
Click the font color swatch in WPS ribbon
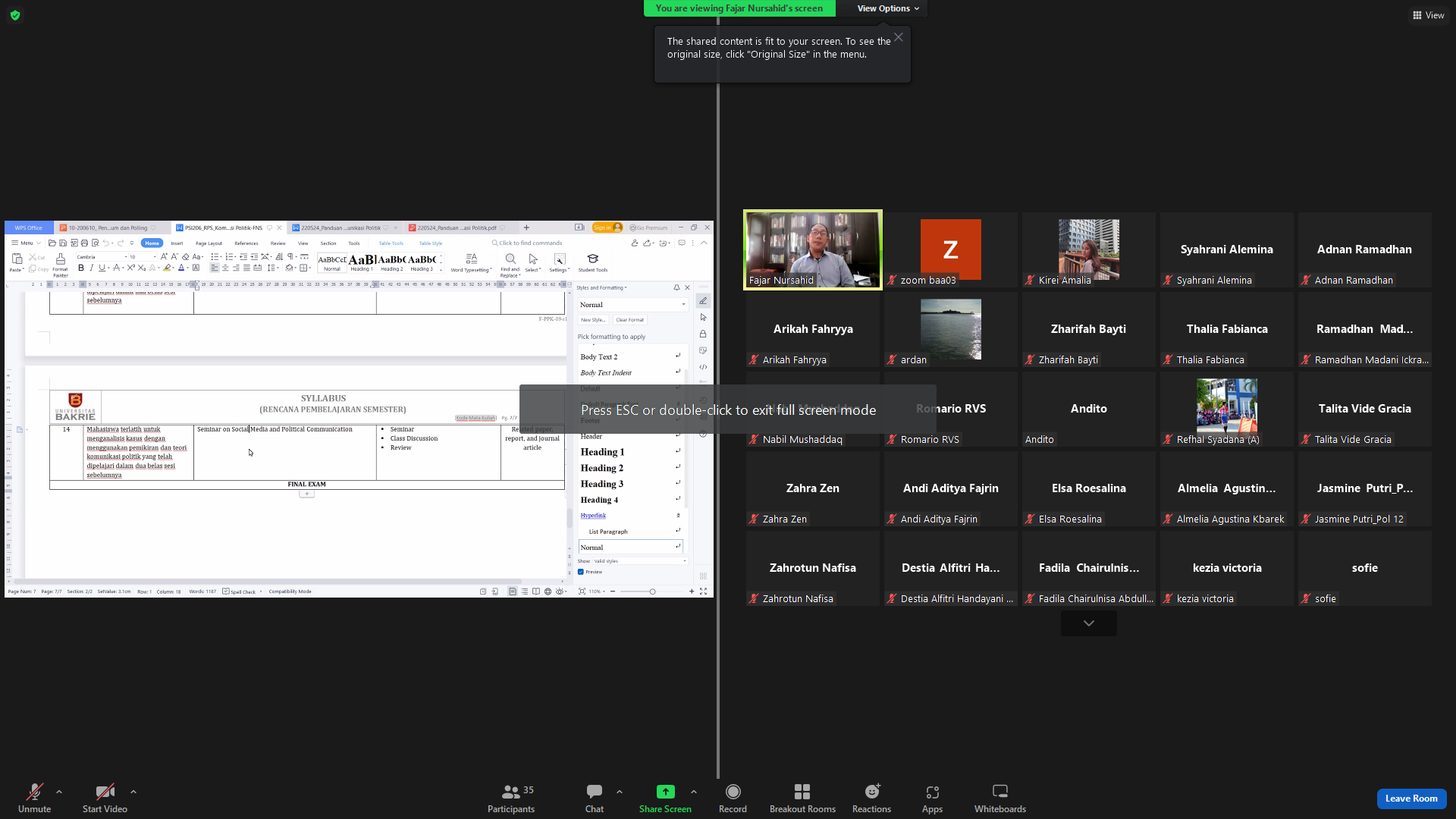[181, 268]
